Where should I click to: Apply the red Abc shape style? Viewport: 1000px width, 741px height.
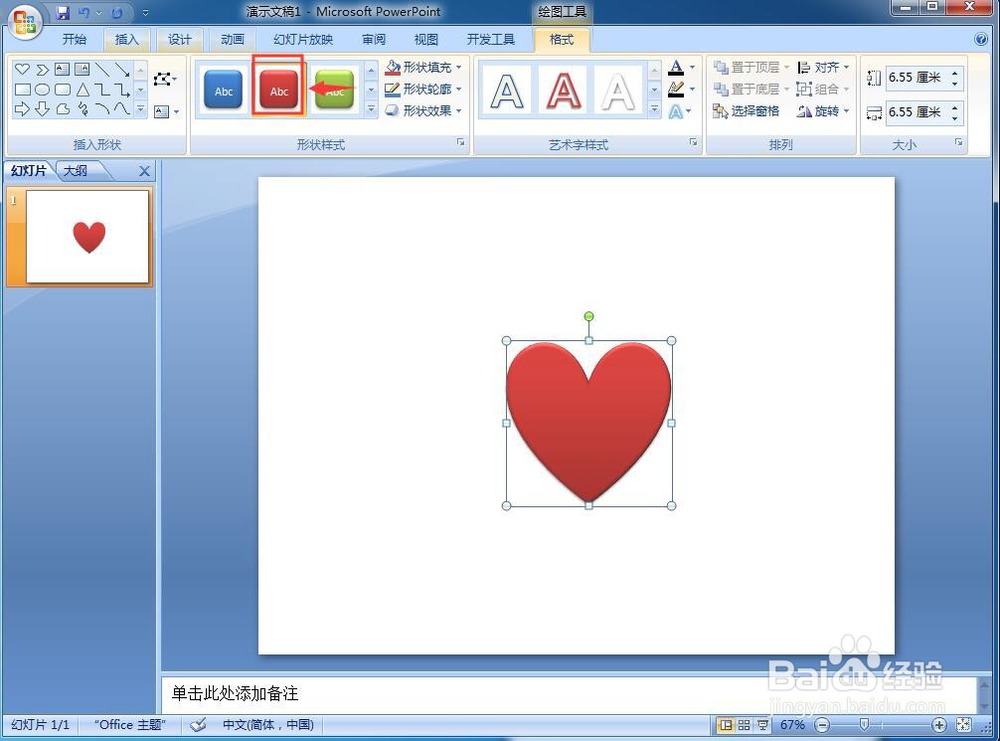[x=279, y=90]
